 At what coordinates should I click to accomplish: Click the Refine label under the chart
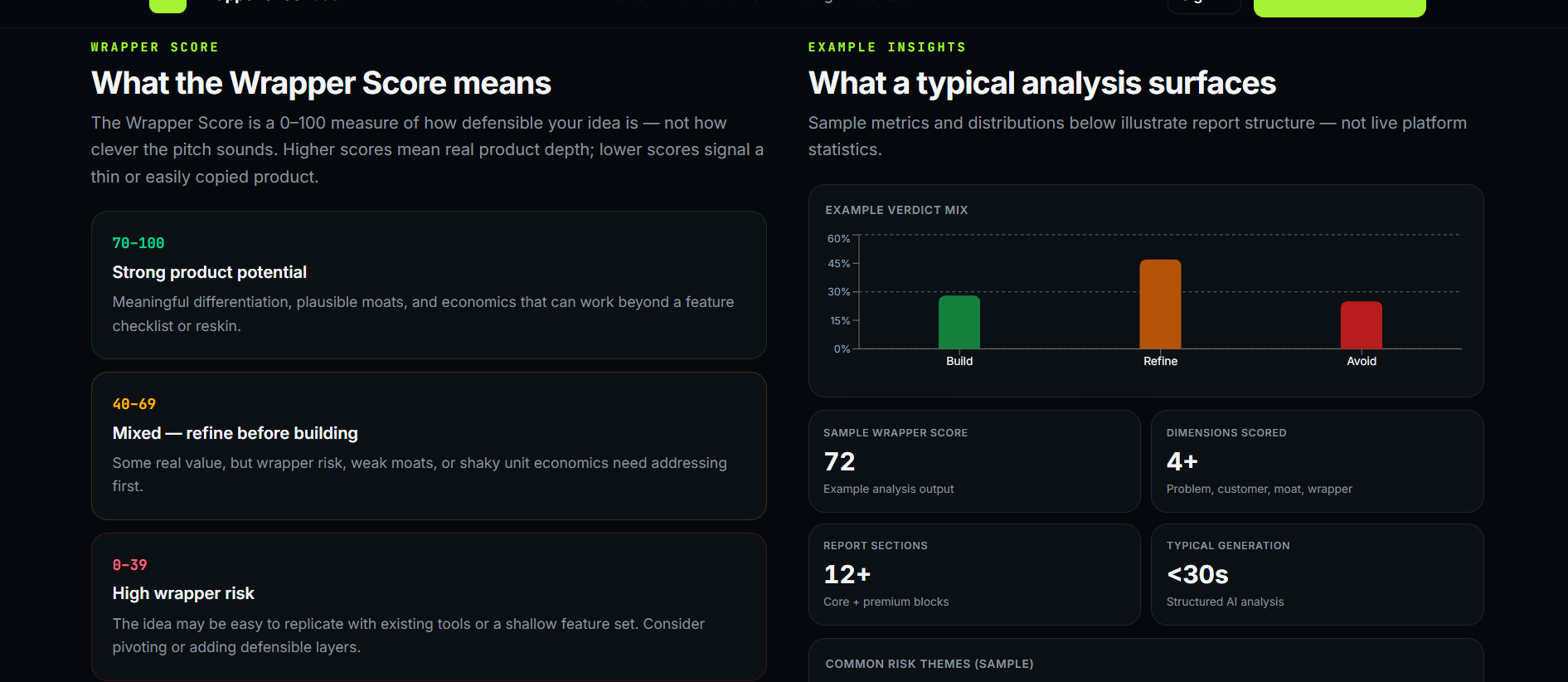1160,361
